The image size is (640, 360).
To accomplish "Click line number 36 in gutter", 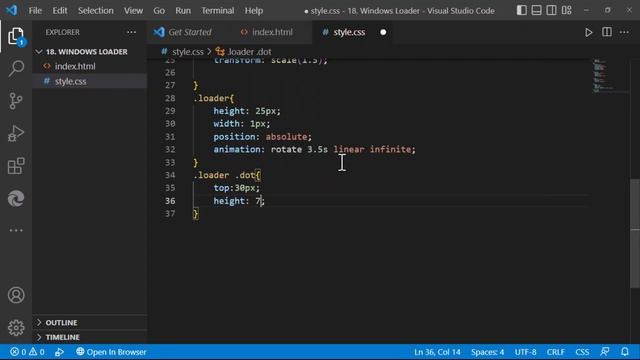I will point(170,201).
